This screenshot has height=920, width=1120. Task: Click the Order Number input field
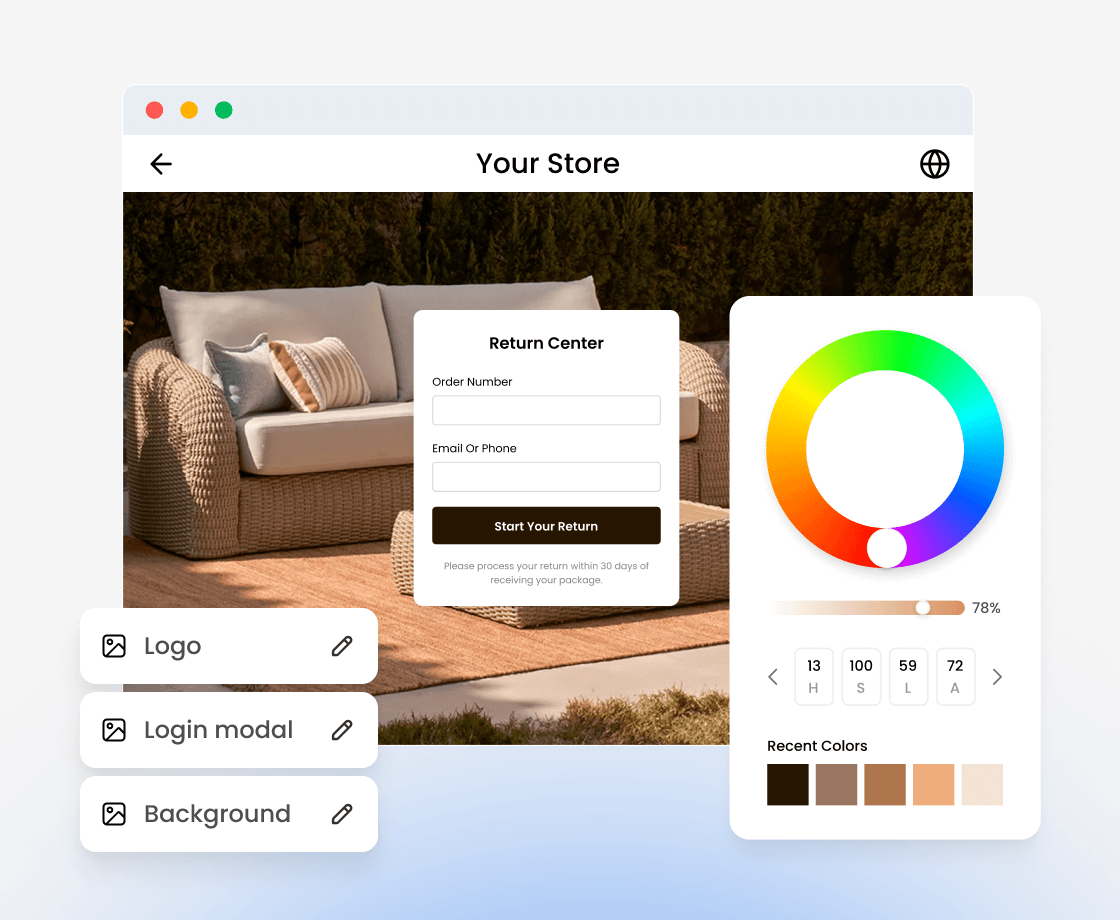tap(546, 410)
